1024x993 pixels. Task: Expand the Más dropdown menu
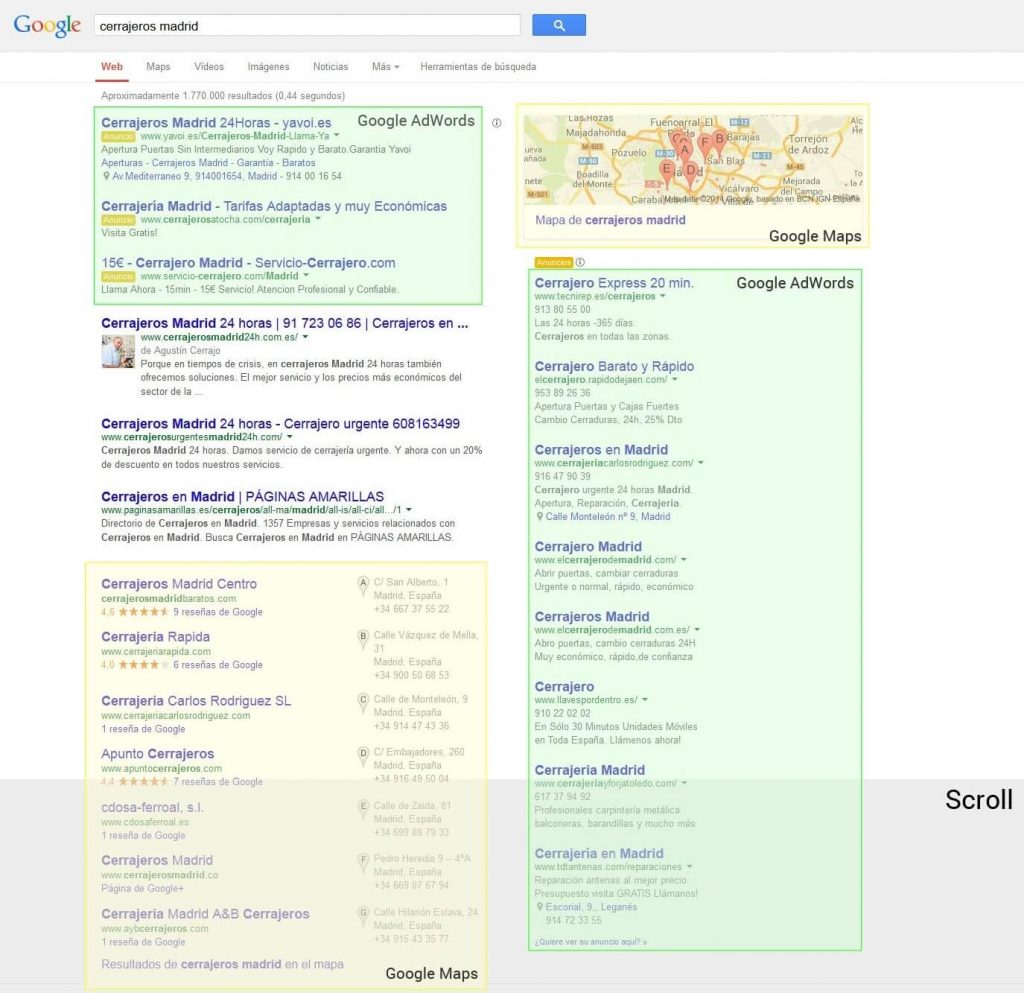[385, 67]
